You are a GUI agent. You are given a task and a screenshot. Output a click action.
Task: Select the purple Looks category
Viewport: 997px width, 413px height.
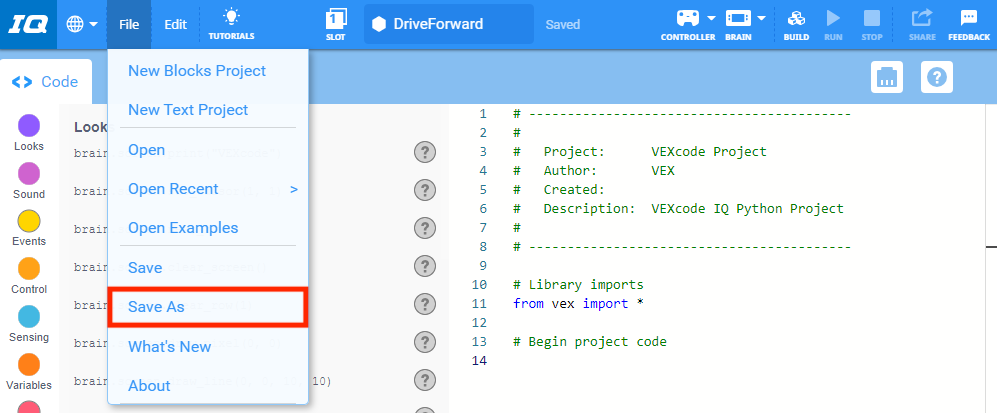point(29,126)
